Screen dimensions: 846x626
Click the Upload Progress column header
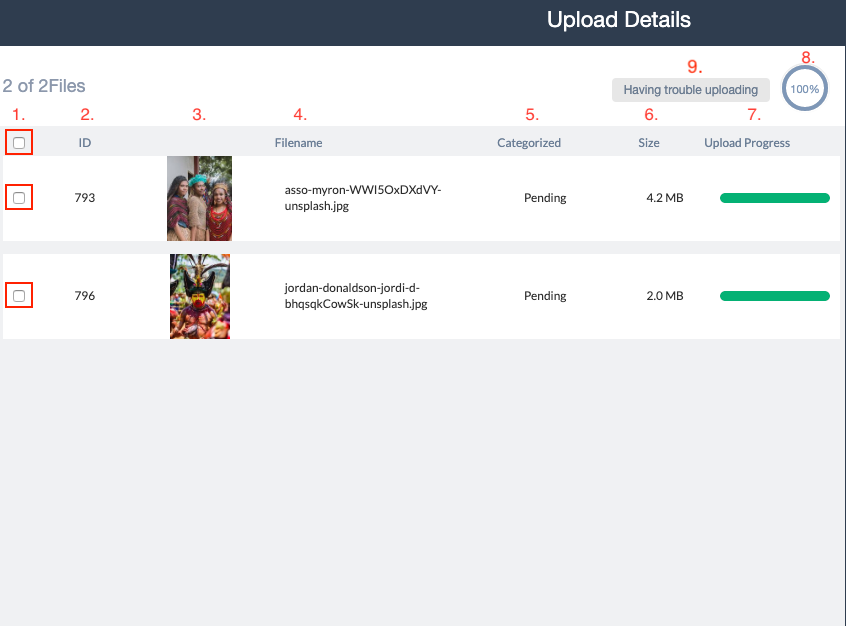click(x=747, y=143)
